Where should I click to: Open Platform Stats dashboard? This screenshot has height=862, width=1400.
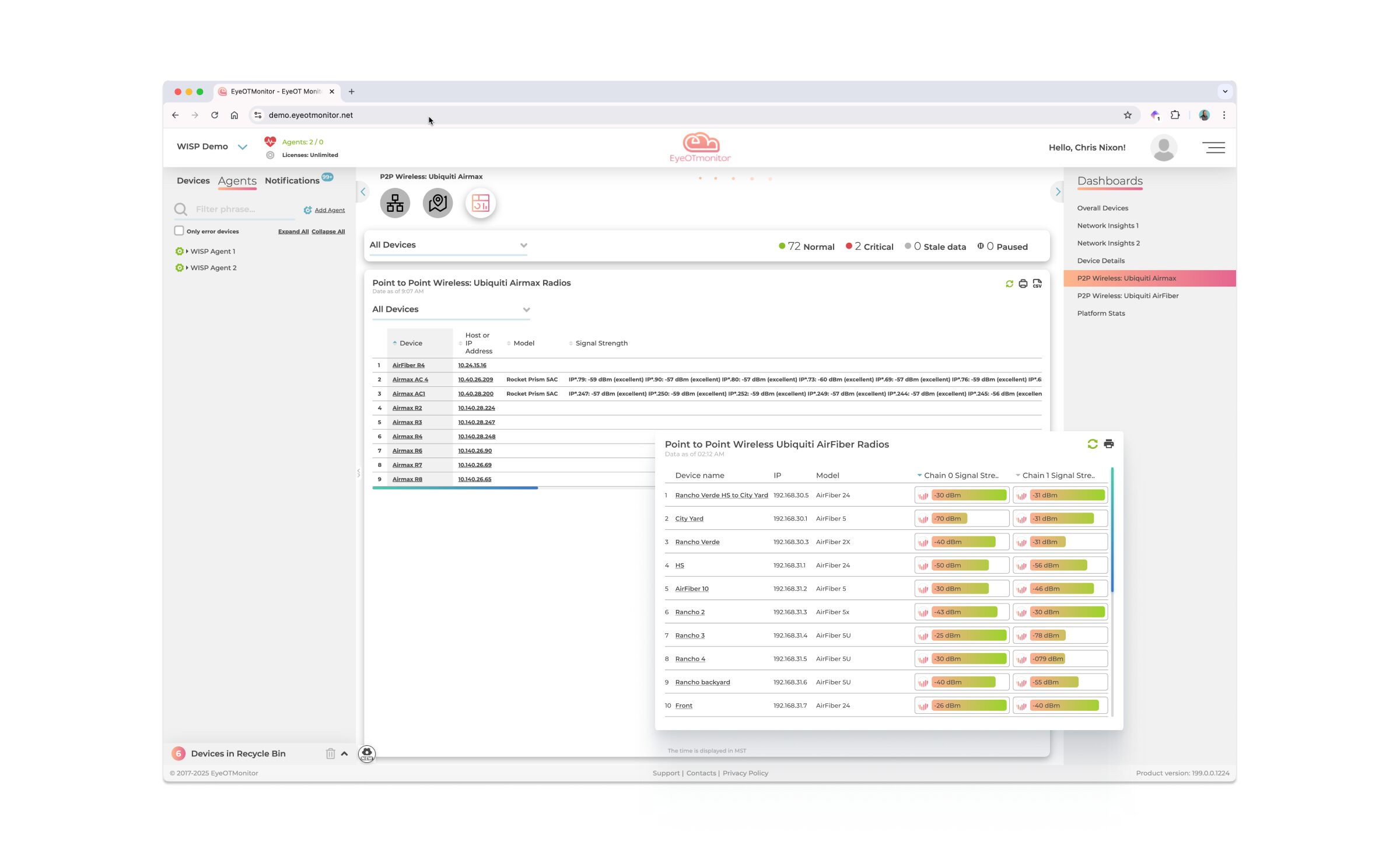click(x=1101, y=313)
